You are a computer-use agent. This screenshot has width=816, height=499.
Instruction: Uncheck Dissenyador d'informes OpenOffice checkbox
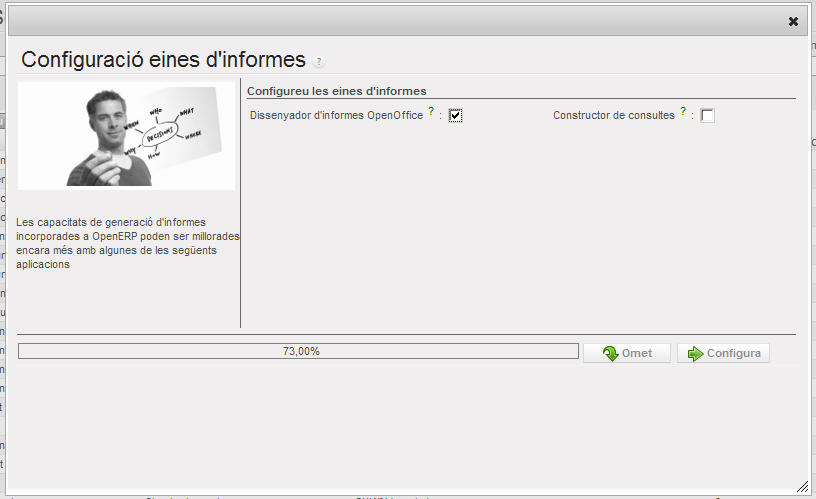point(455,116)
